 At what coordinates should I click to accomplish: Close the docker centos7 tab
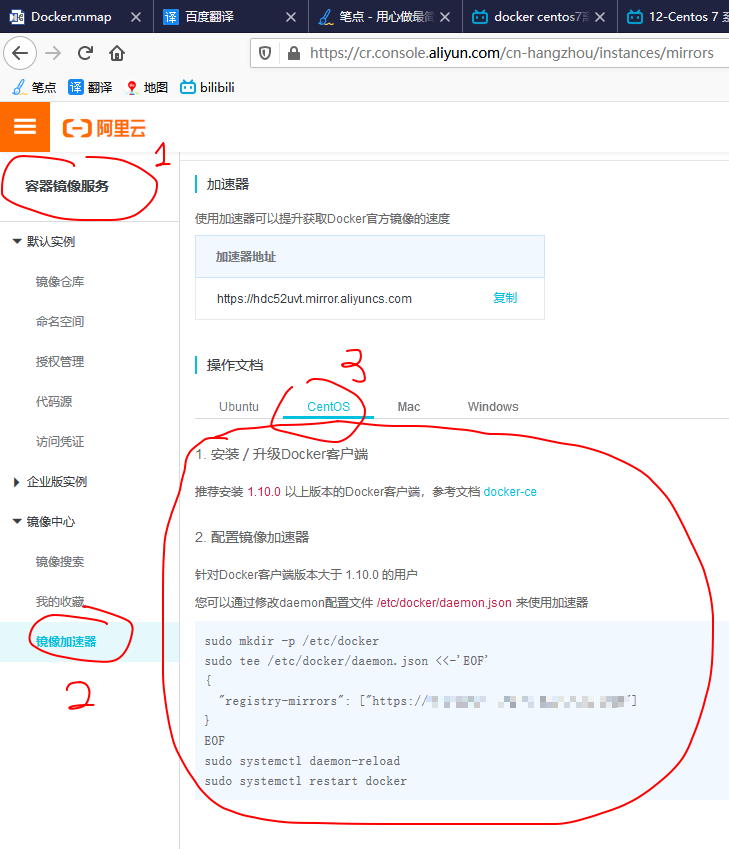coord(600,17)
